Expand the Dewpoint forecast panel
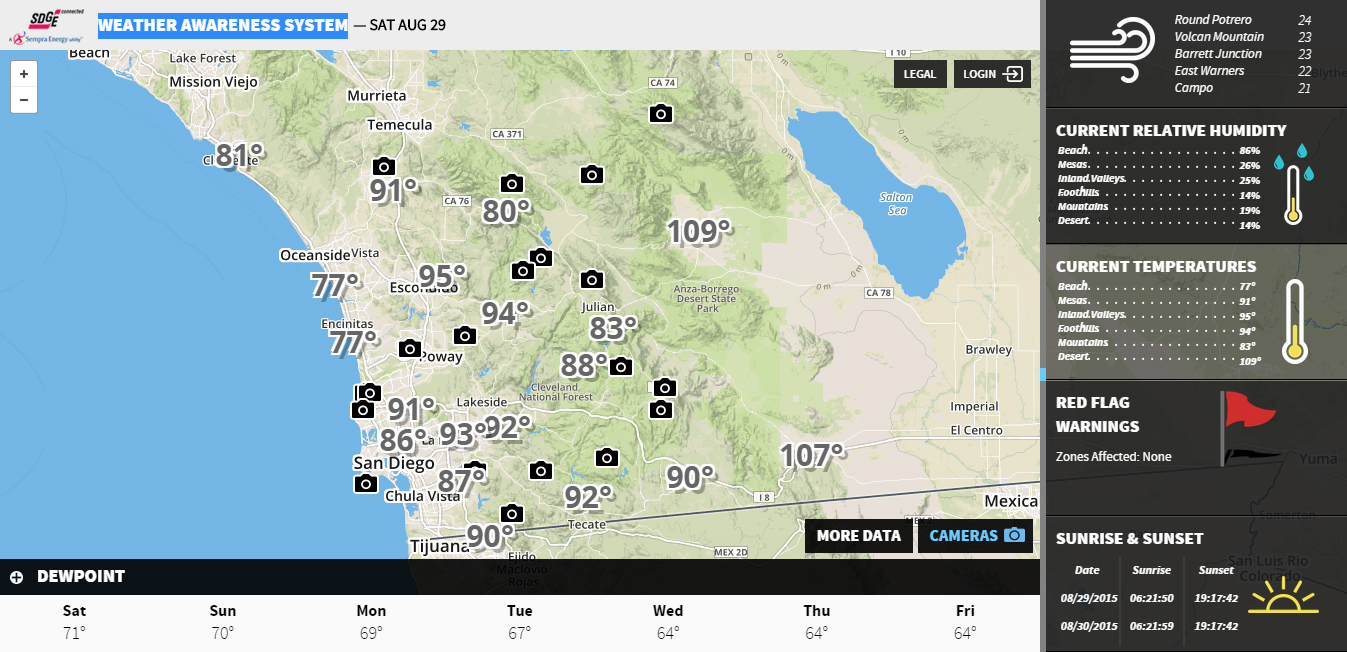 point(16,577)
